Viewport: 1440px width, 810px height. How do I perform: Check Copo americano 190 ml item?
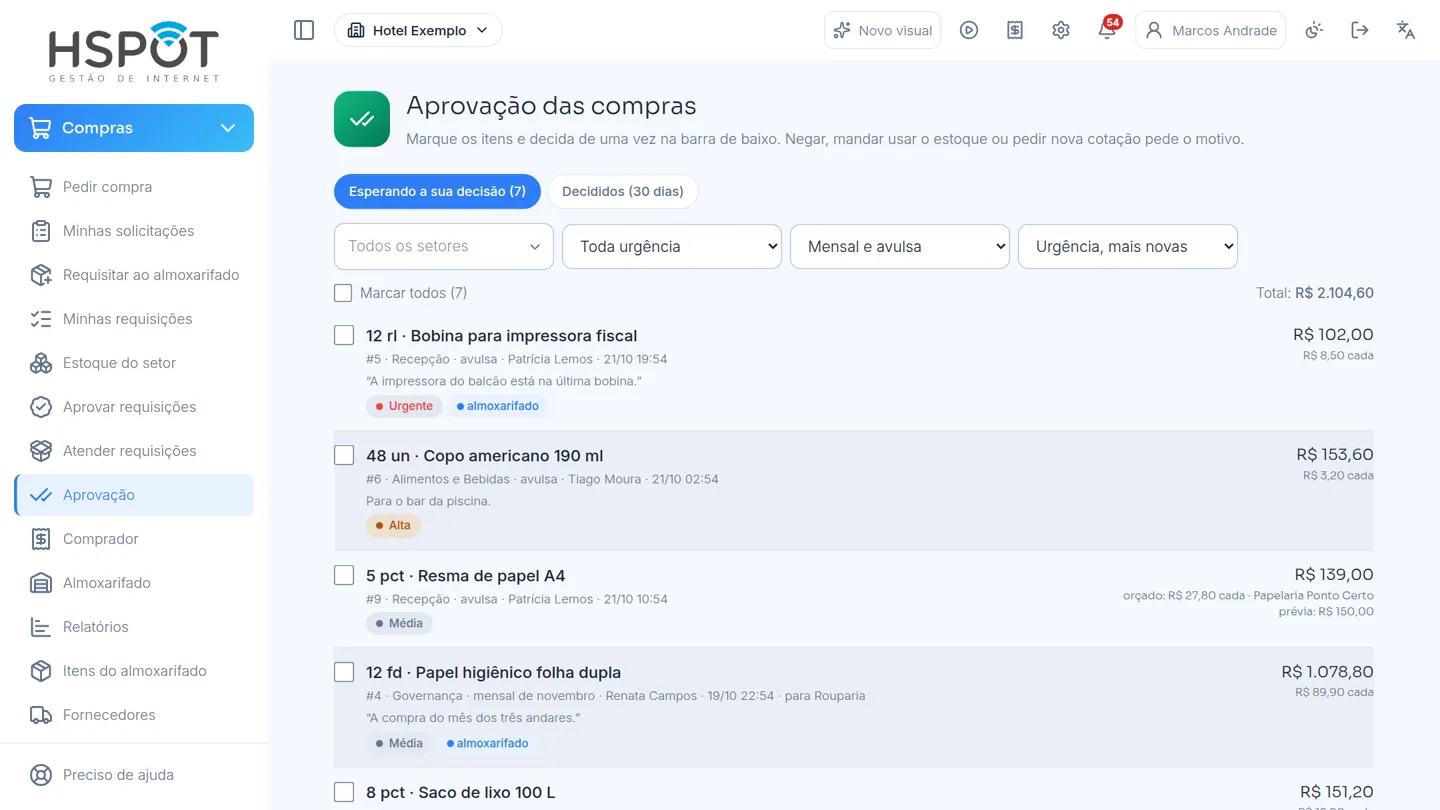point(344,455)
